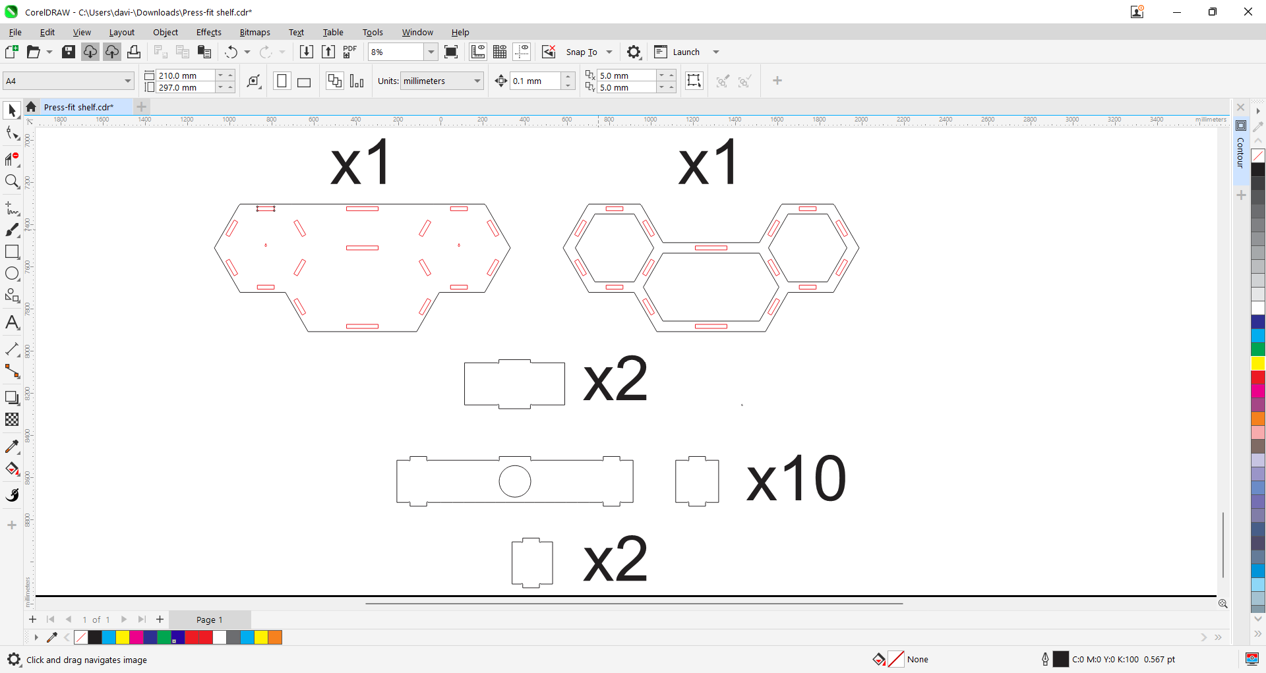This screenshot has width=1266, height=673.
Task: Select the Parallel Dimension tool
Action: 12,349
